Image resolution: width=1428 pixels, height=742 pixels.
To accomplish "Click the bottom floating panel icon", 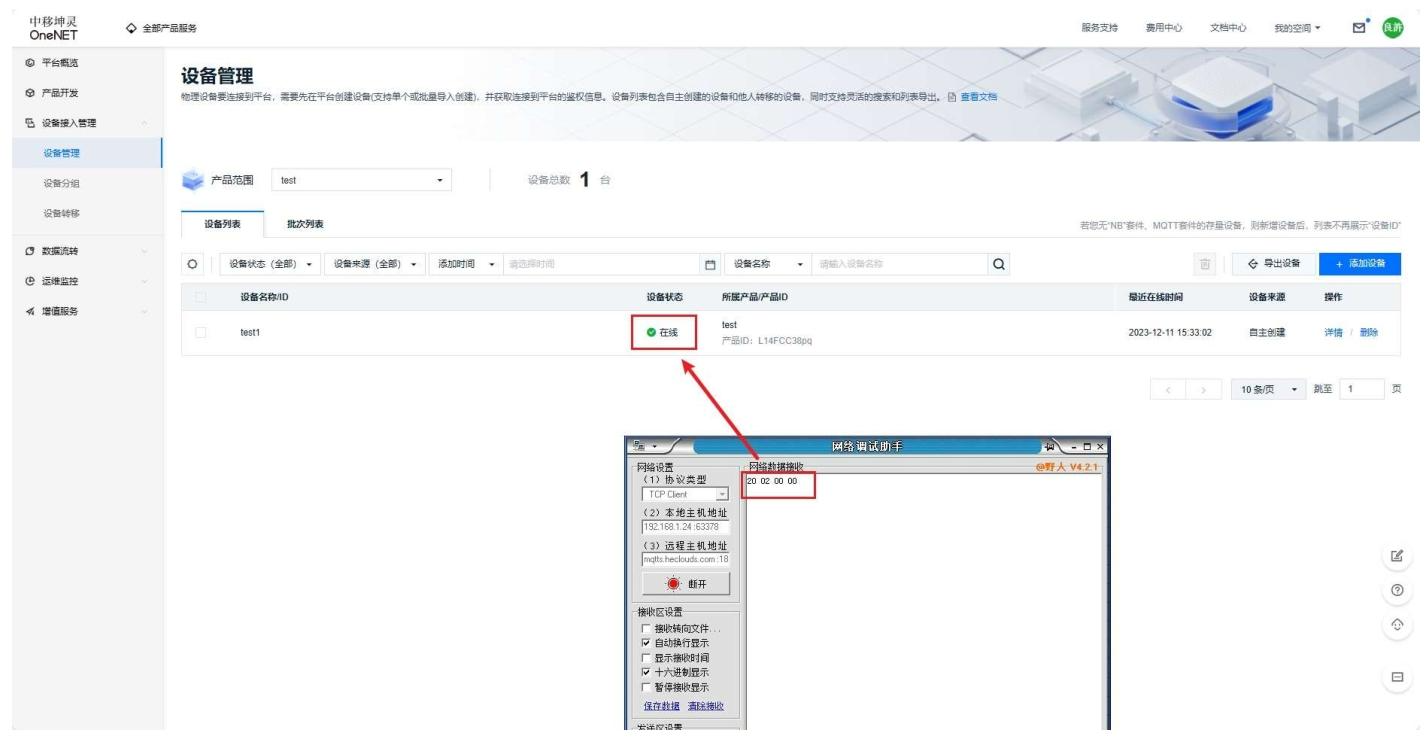I will (1398, 678).
